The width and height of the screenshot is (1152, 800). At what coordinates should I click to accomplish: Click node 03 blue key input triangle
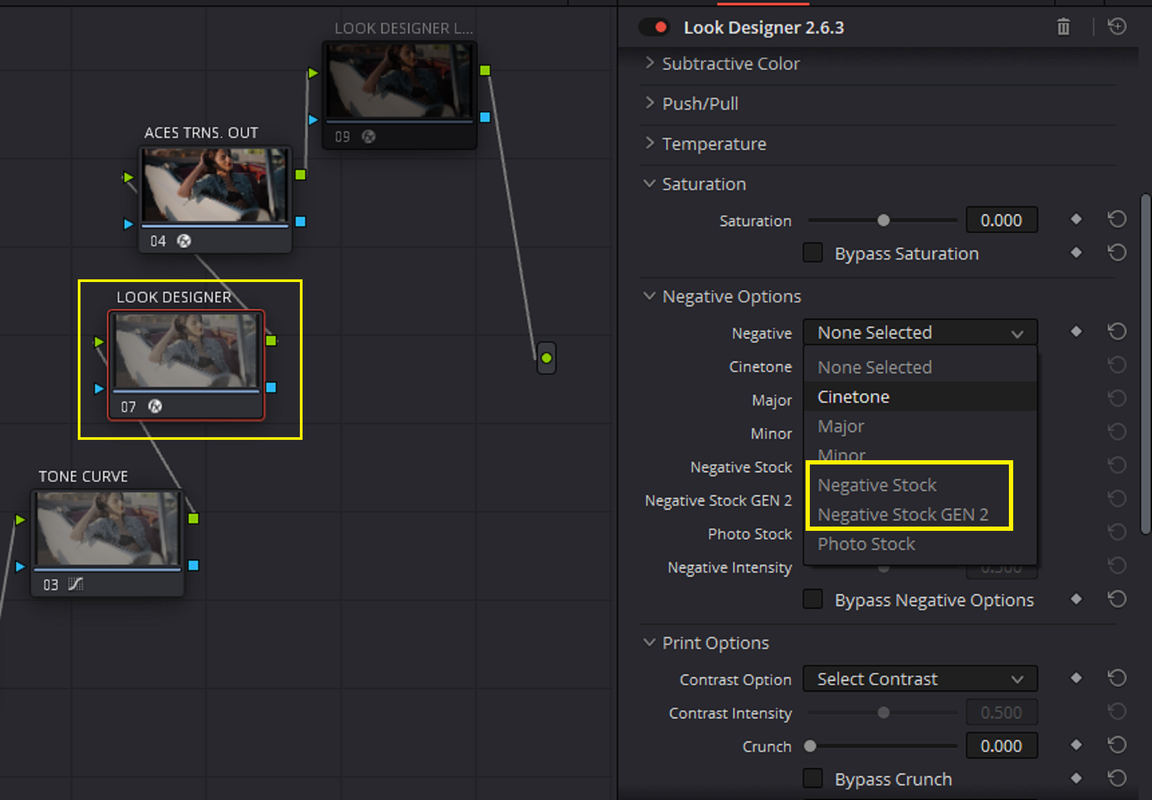click(x=21, y=566)
